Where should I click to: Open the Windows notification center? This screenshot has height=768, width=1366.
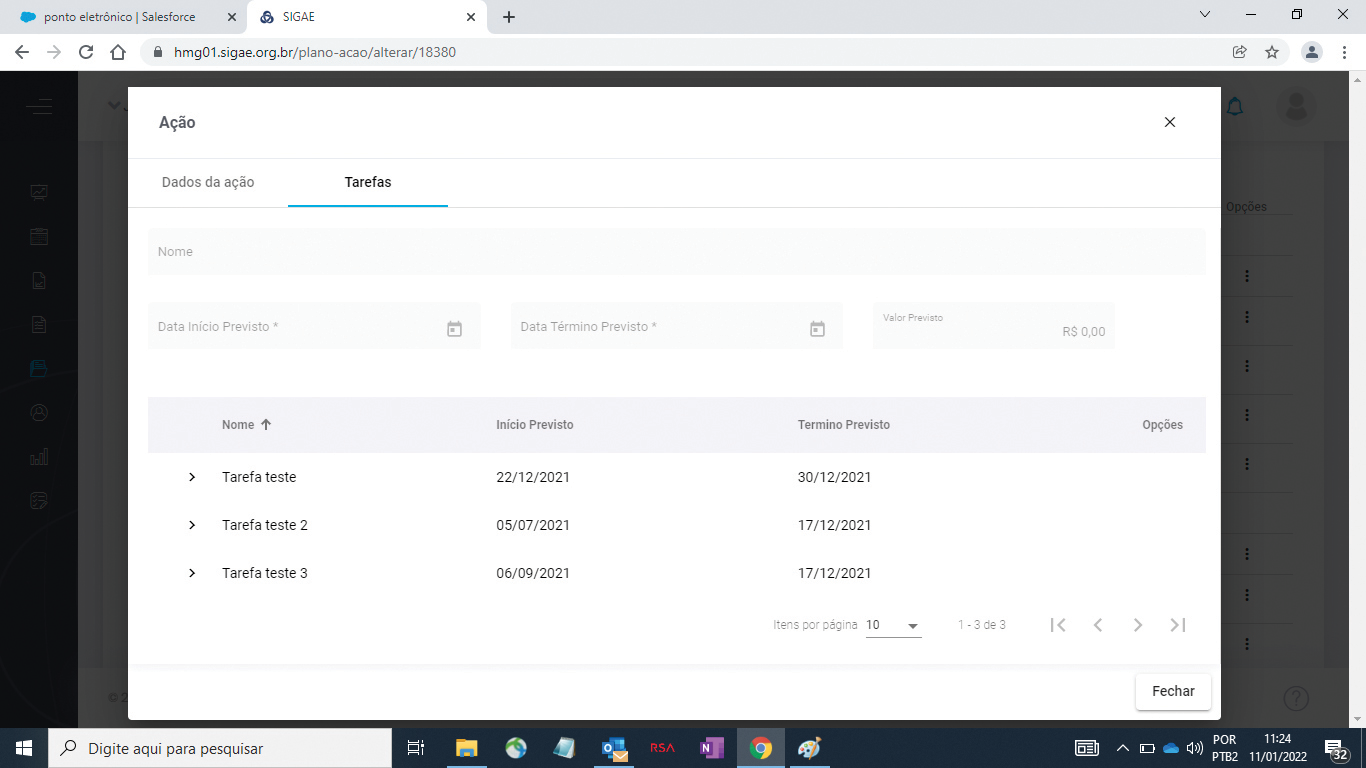coord(1337,748)
